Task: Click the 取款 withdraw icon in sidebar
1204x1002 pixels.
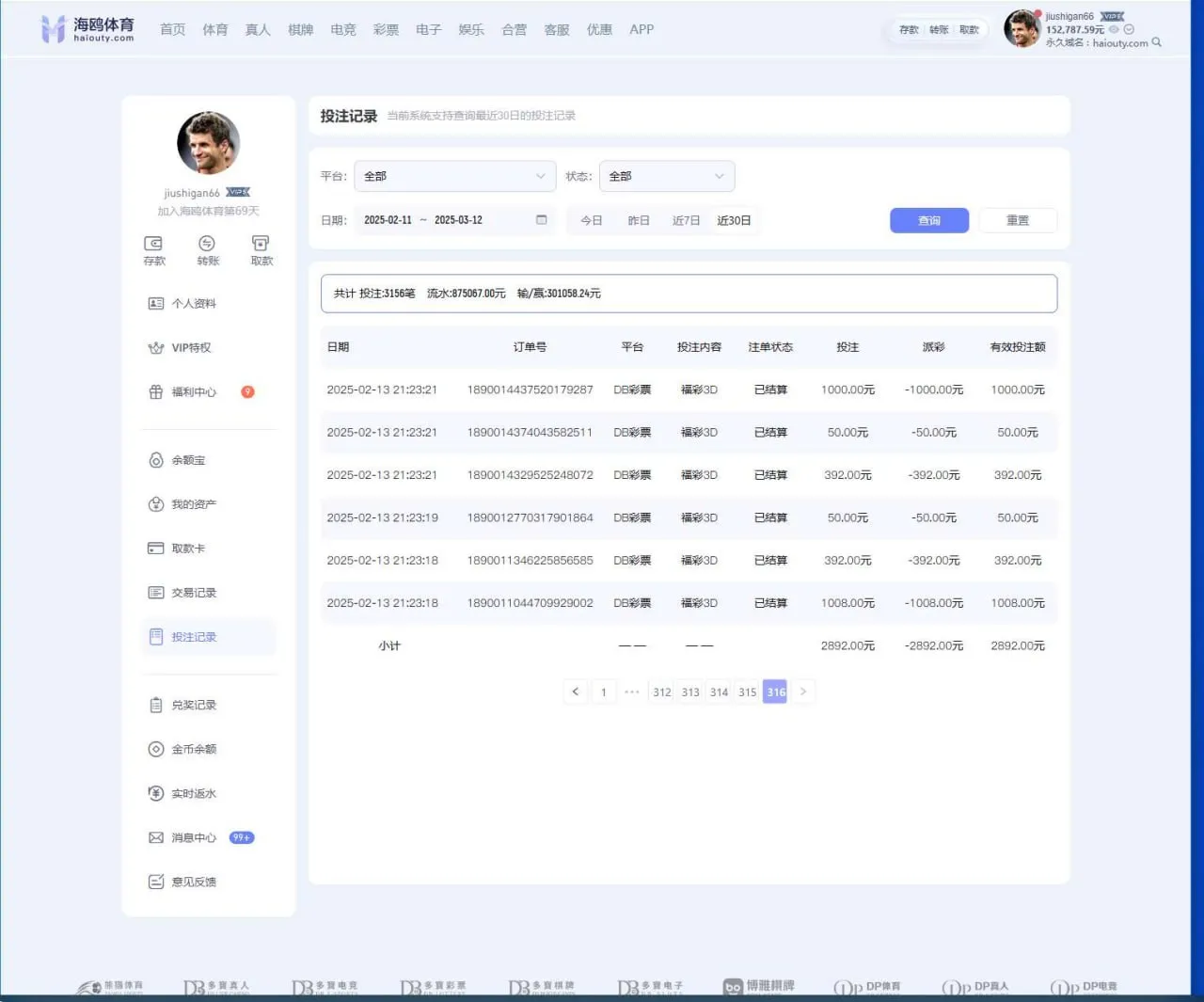Action: pyautogui.click(x=261, y=244)
